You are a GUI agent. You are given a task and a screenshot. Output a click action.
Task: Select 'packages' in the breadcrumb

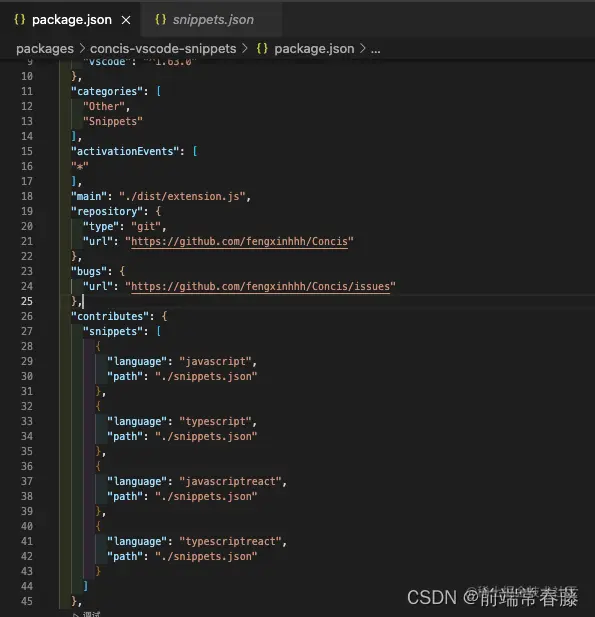[x=45, y=49]
